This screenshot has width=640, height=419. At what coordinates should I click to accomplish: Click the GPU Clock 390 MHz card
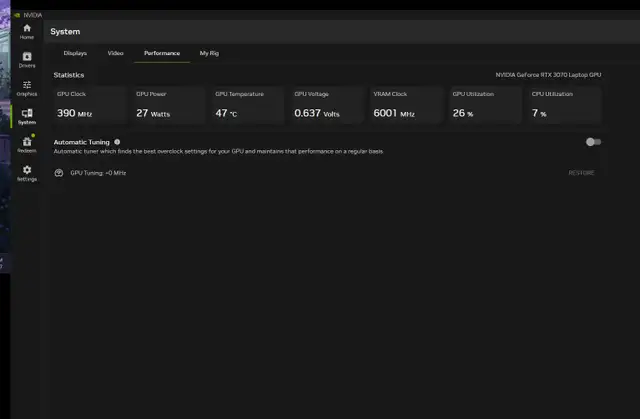pyautogui.click(x=89, y=105)
